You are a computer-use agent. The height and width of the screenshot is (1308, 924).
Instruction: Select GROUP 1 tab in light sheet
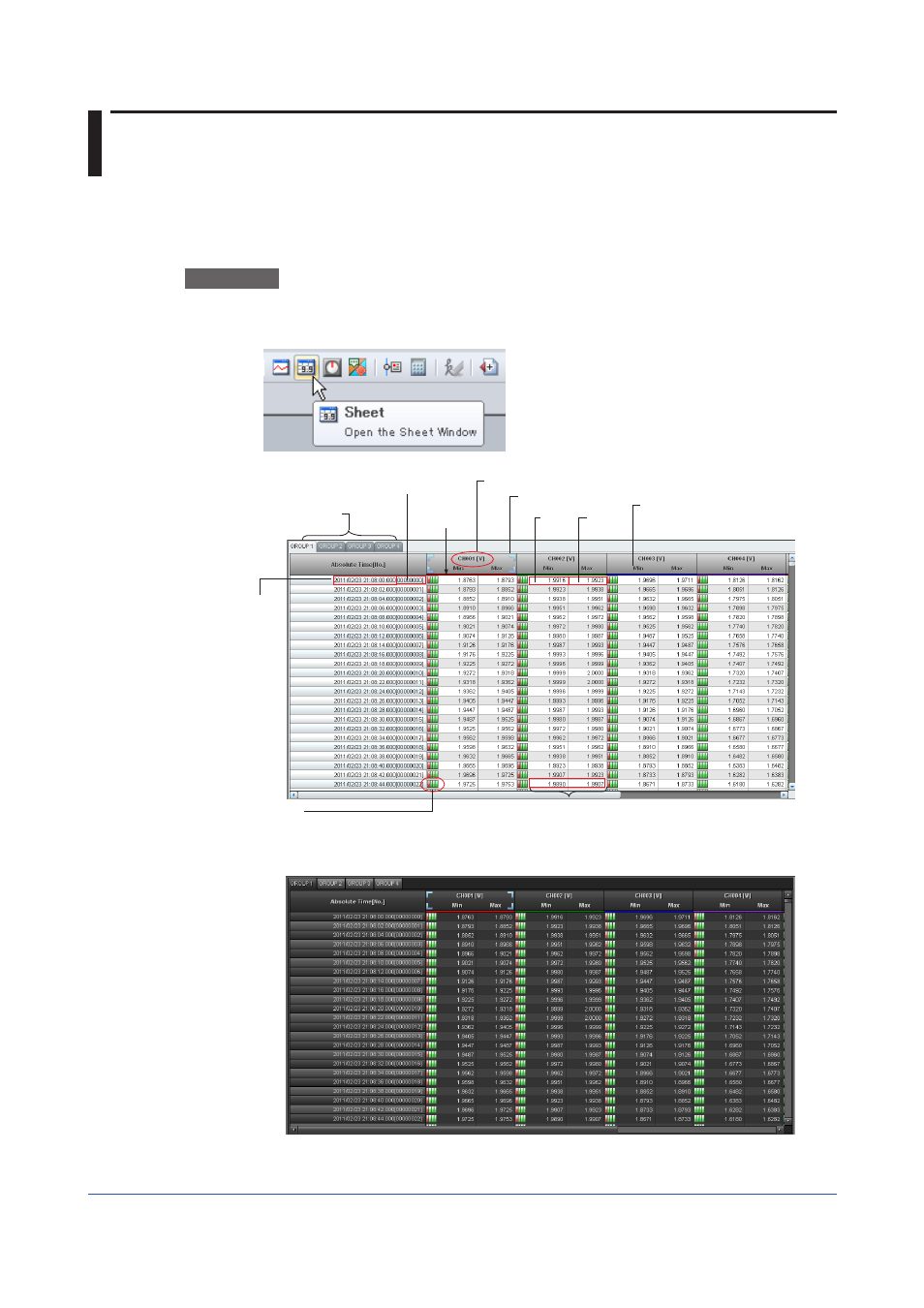click(x=302, y=546)
